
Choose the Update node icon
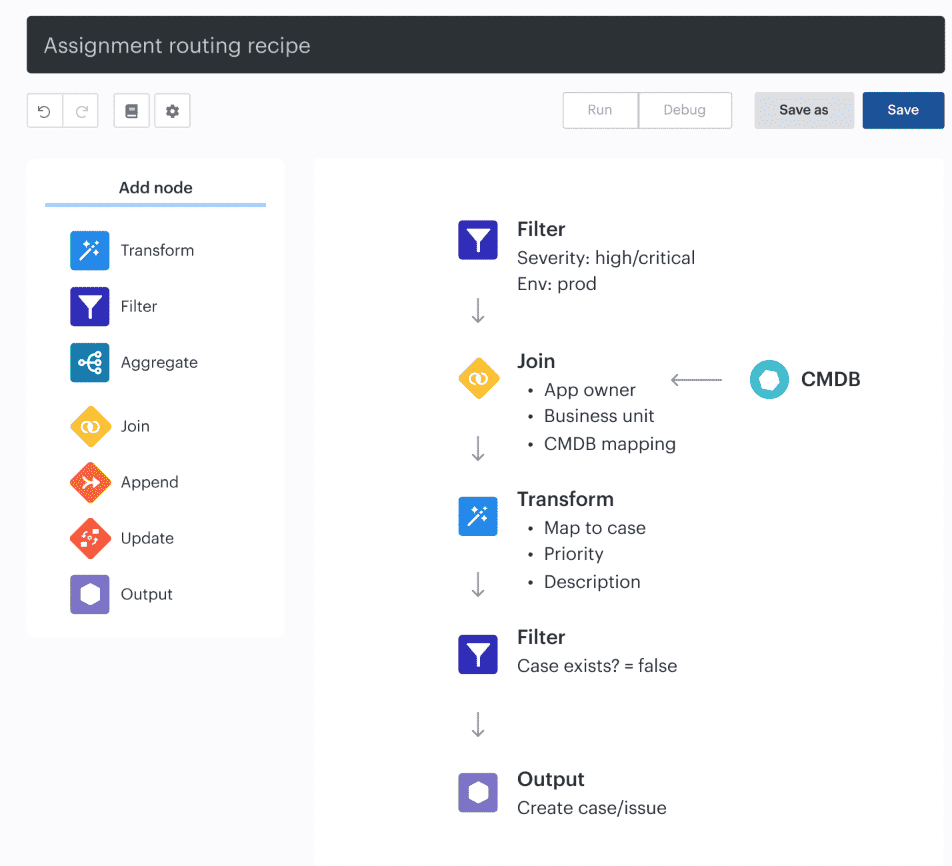click(90, 539)
